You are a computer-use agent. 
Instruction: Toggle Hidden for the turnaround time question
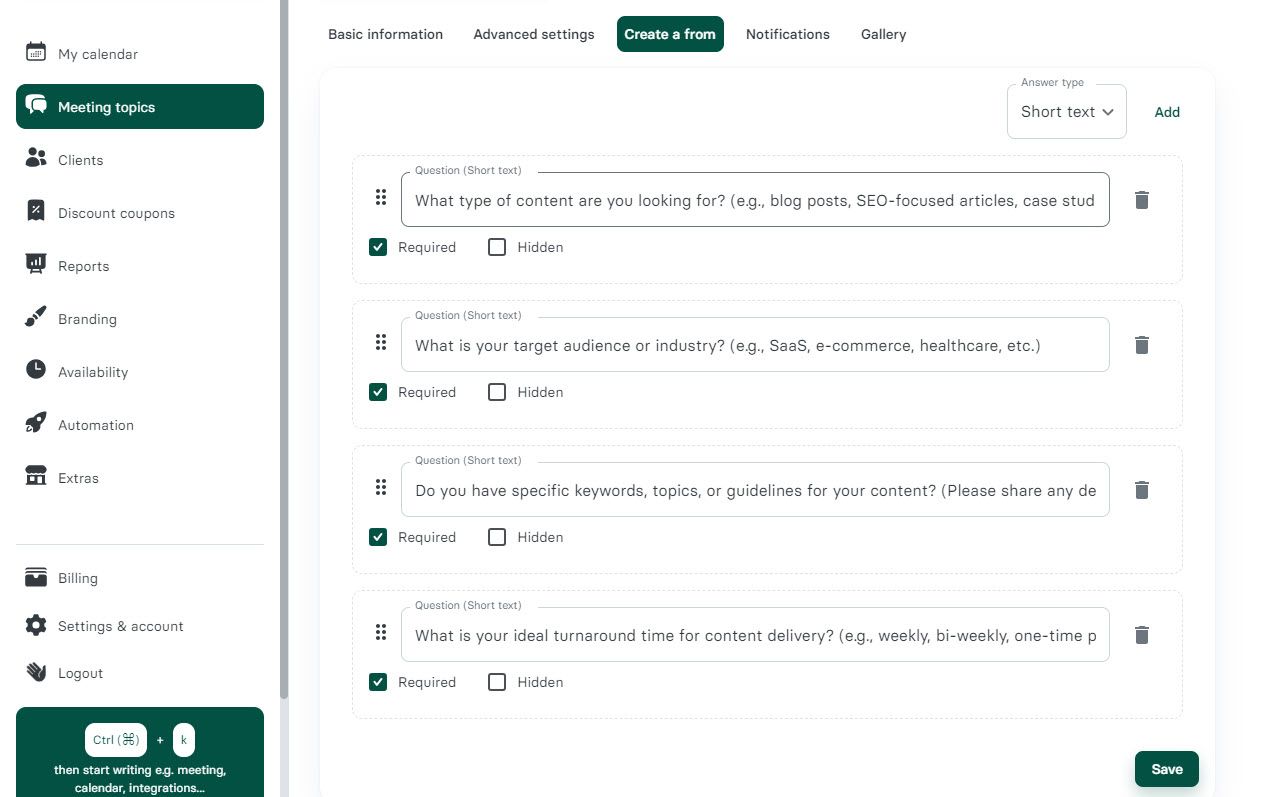coord(497,682)
